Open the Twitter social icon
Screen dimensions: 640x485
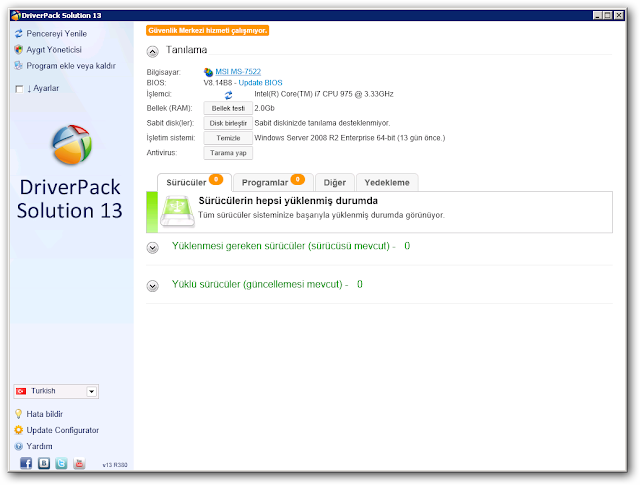point(61,463)
